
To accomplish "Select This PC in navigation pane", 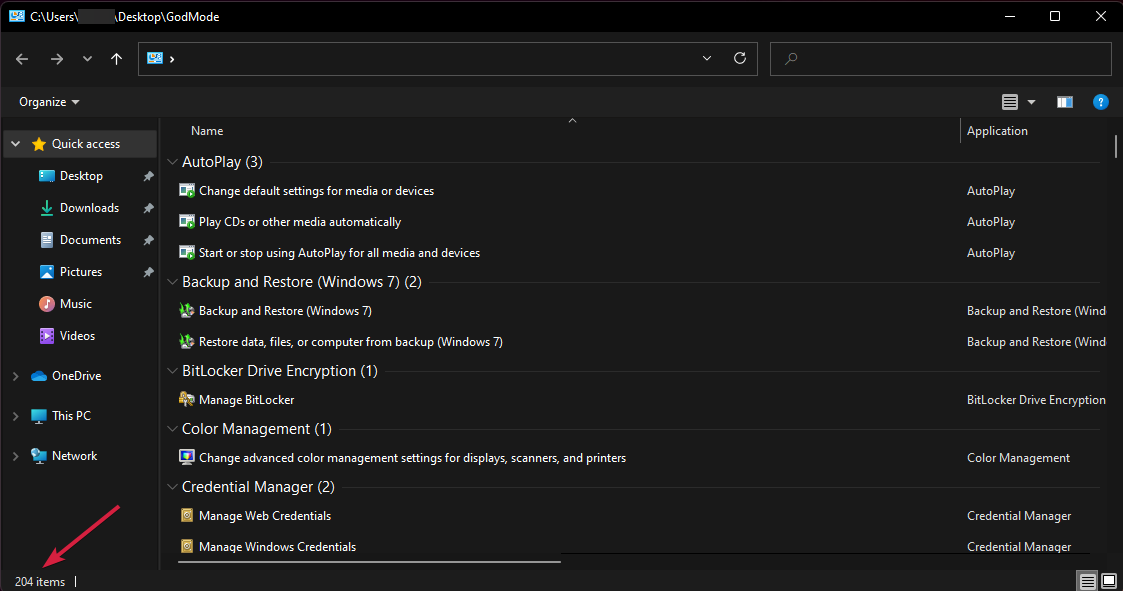I will (x=72, y=416).
